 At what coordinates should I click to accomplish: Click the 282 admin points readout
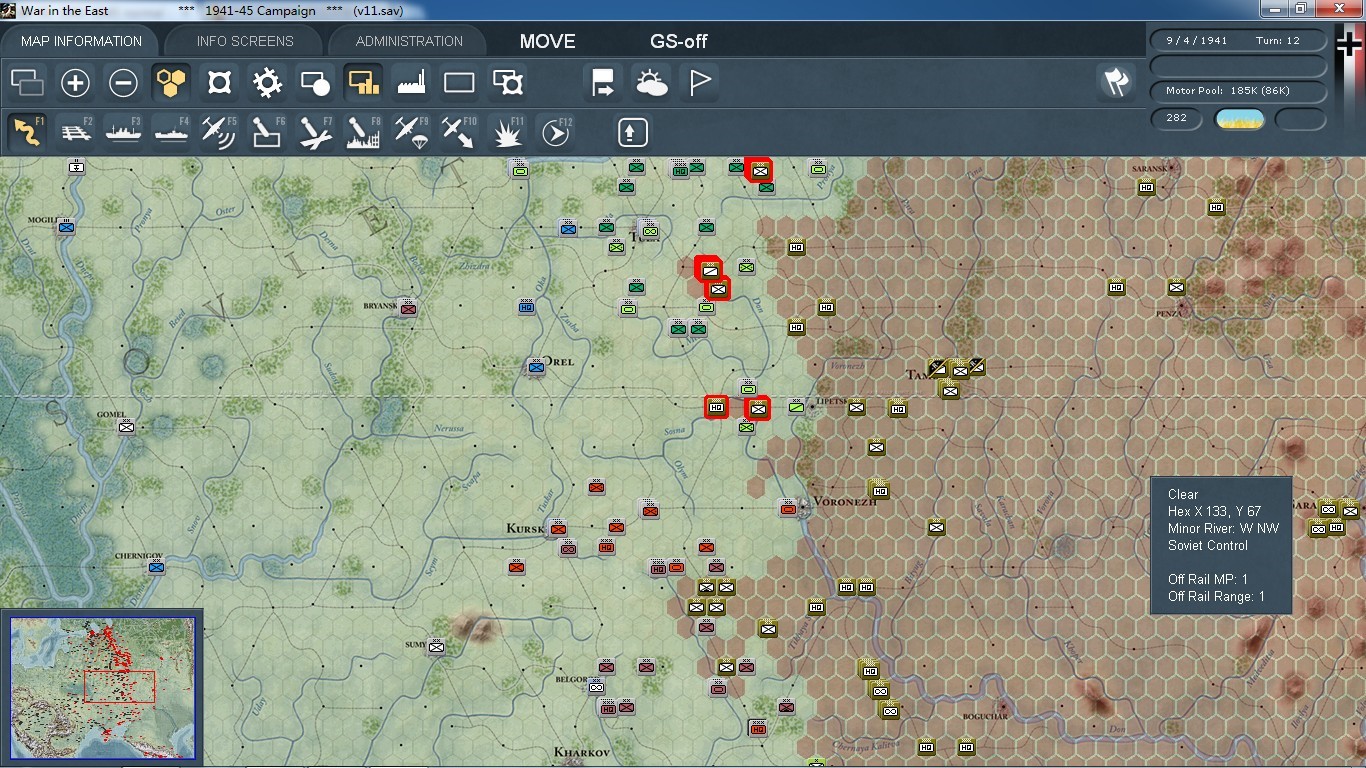tap(1177, 118)
